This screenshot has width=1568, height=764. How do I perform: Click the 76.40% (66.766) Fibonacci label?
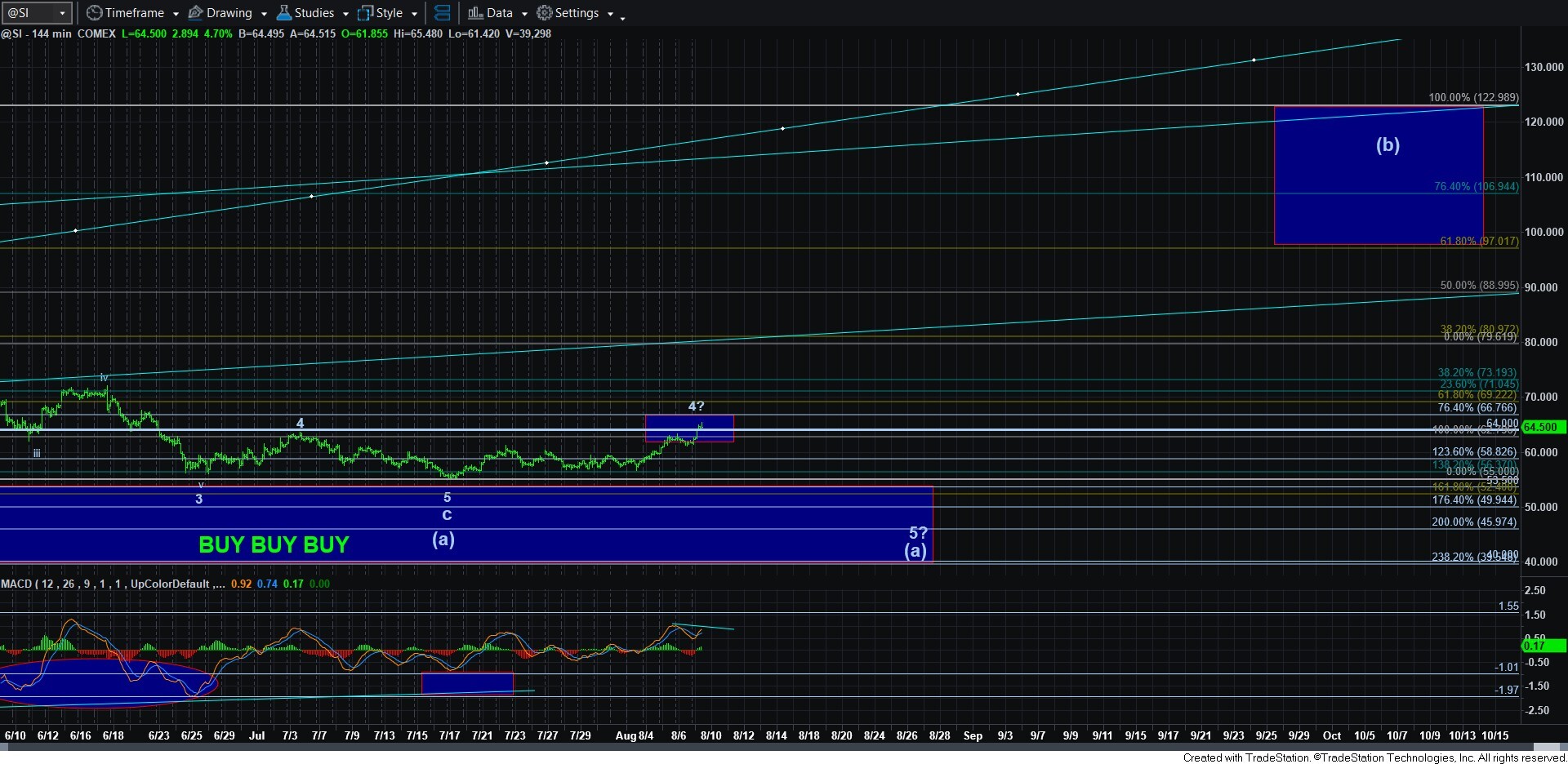pyautogui.click(x=1477, y=407)
